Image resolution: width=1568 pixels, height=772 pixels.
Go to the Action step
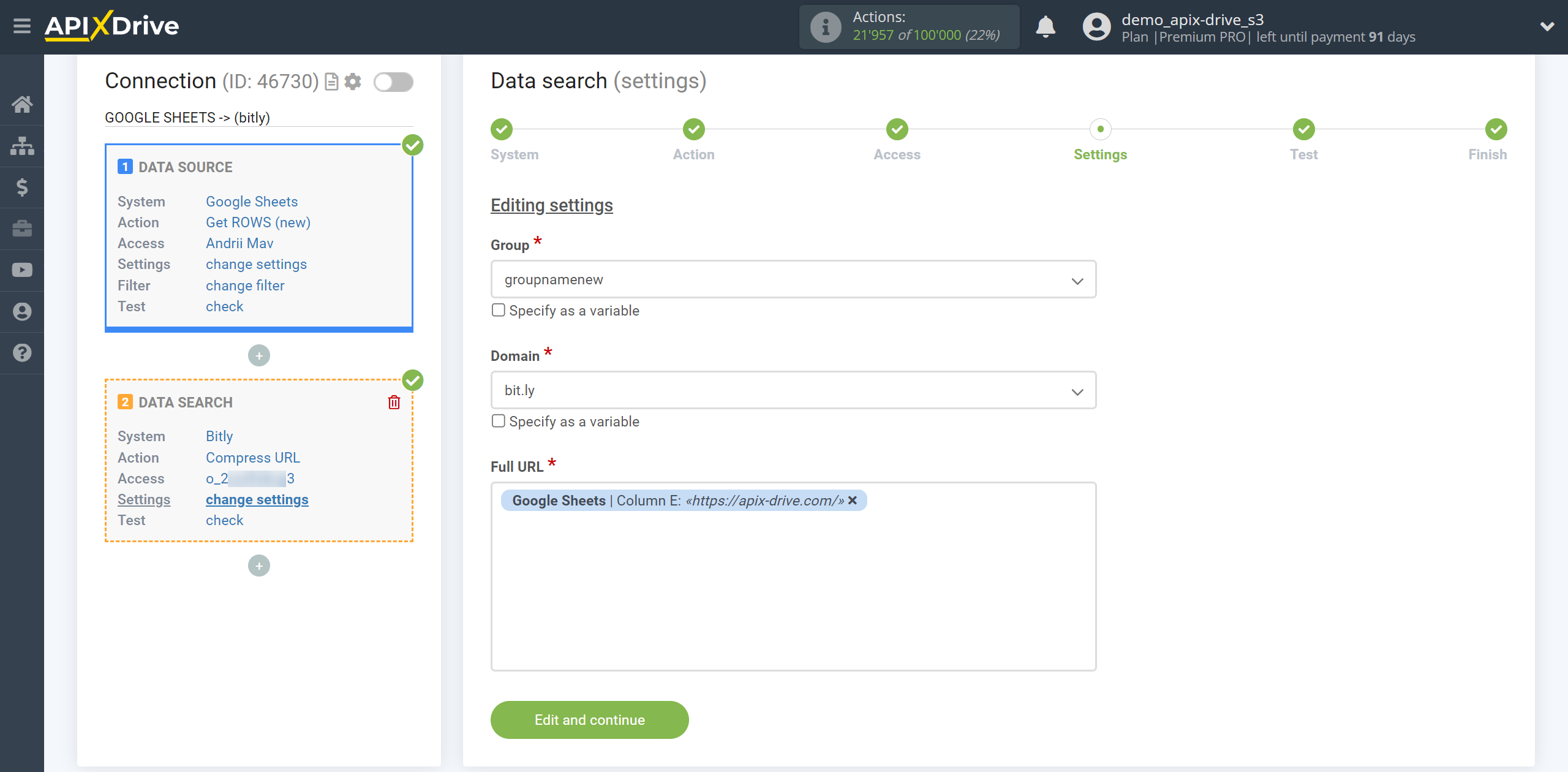point(694,129)
